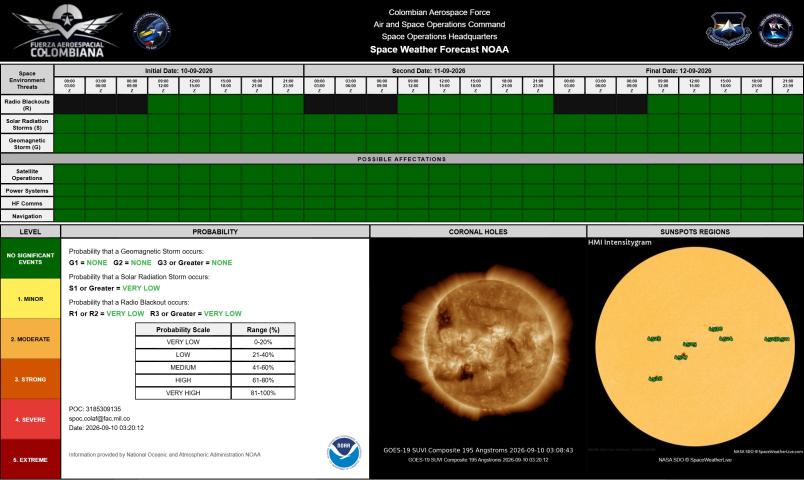This screenshot has width=804, height=480.
Task: Click the shield-shaped star emblem at top right
Action: pyautogui.click(x=728, y=31)
